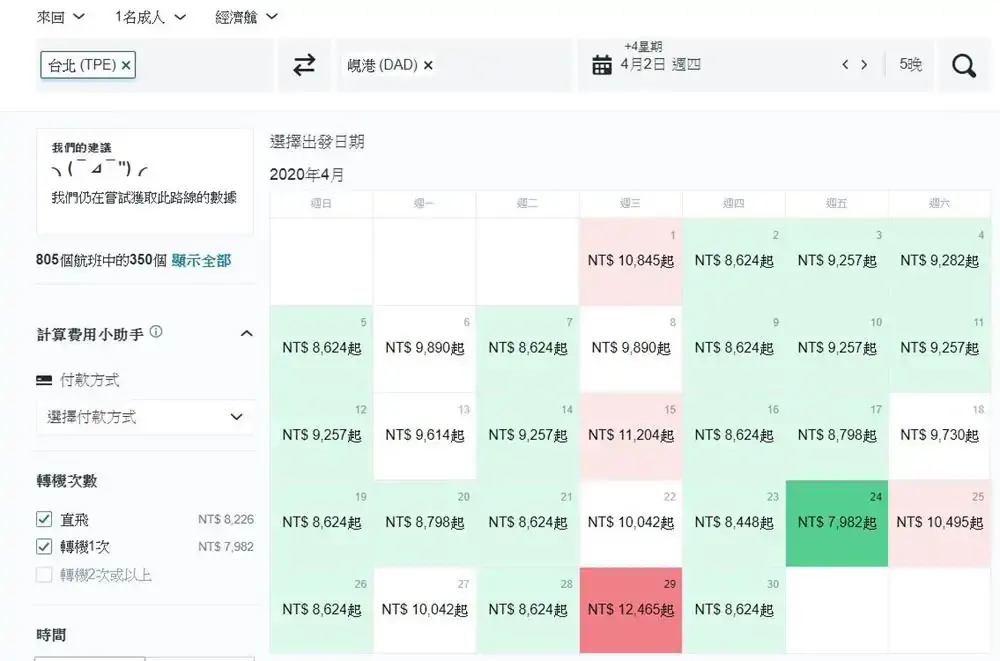The height and width of the screenshot is (661, 1000).
Task: Click info icon beside 計算費用小助手
Action: coord(157,332)
